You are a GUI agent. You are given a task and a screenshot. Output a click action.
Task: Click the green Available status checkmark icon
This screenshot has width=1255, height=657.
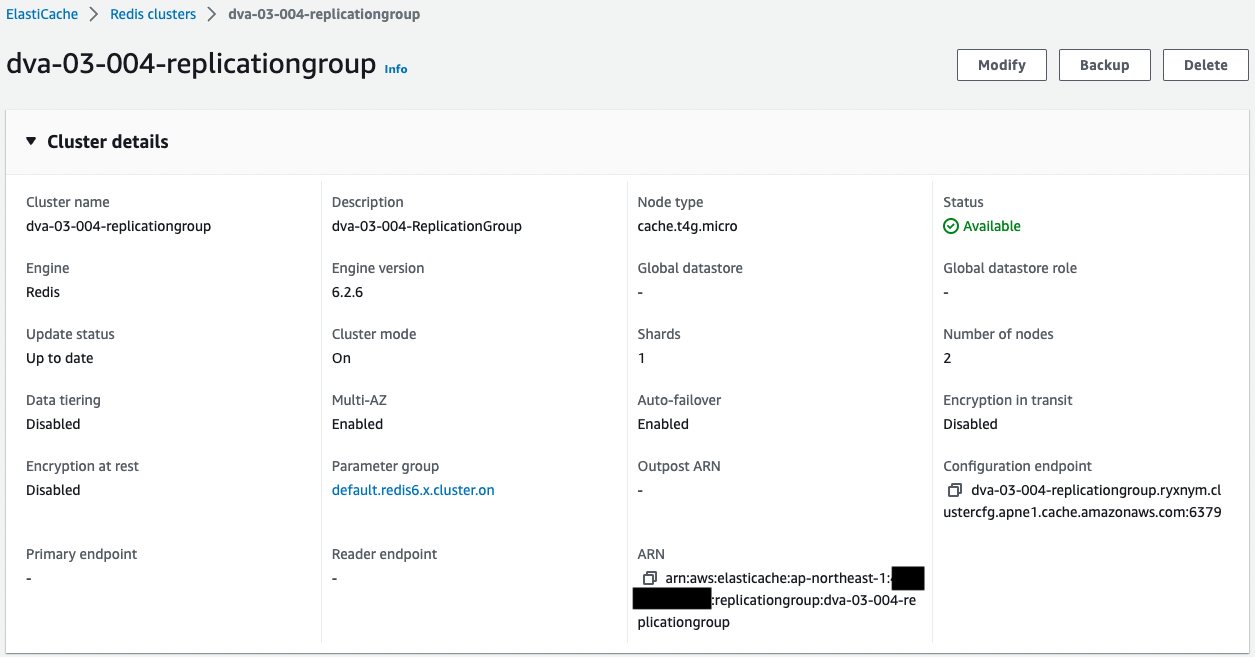coord(951,226)
